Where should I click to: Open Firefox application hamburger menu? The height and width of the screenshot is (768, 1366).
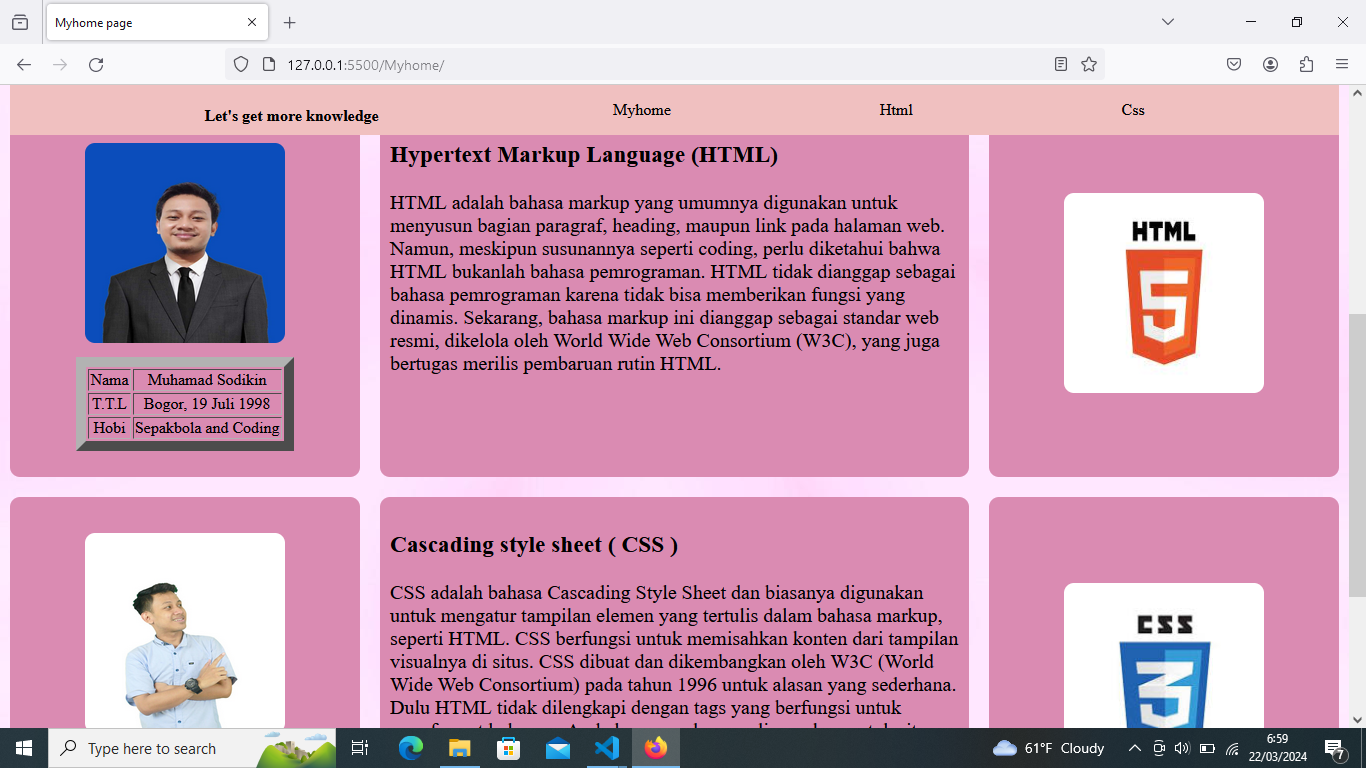1342,65
